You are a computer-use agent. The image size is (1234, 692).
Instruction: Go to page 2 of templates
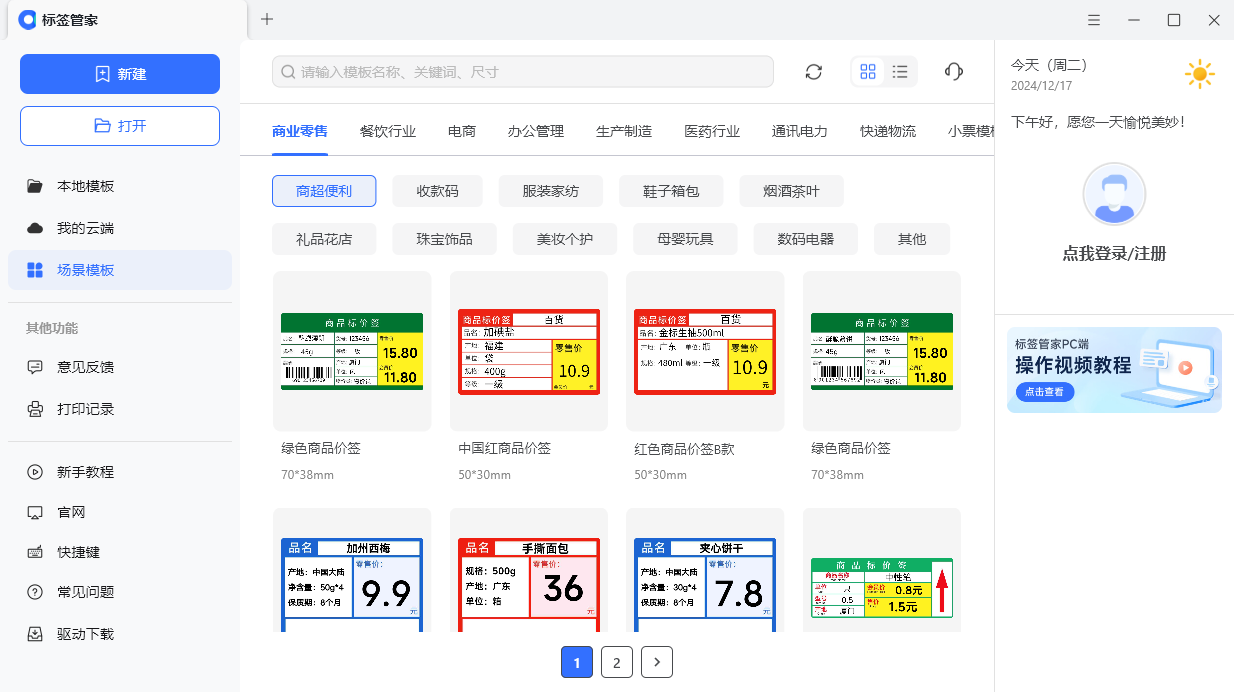pyautogui.click(x=617, y=662)
